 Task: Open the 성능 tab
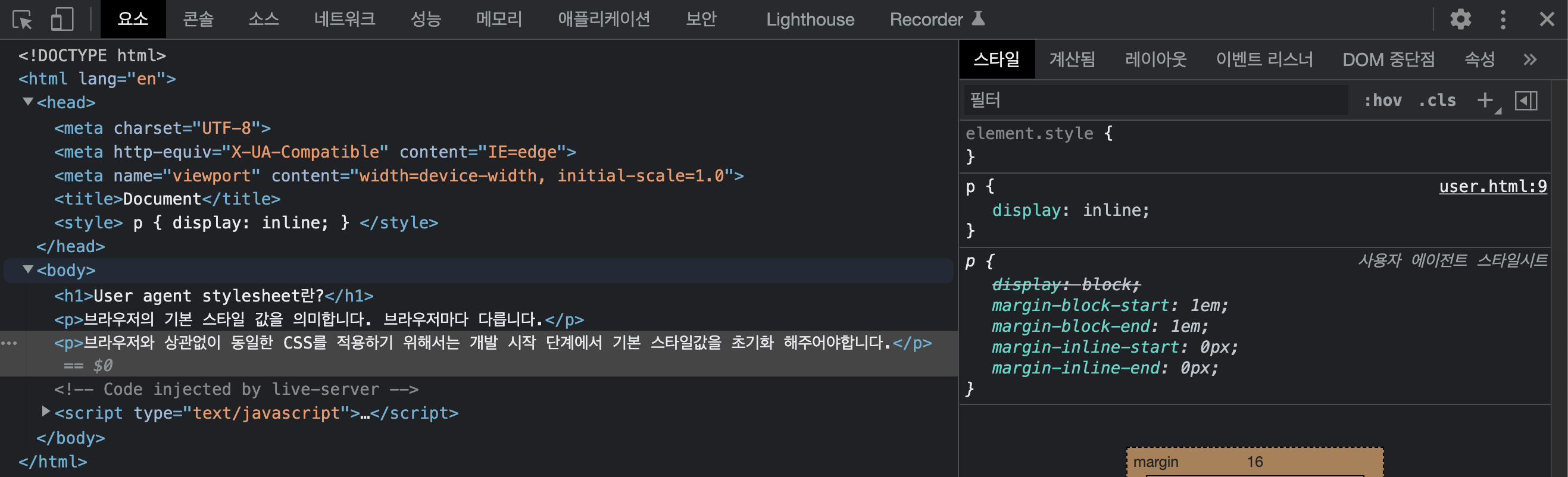(x=426, y=20)
